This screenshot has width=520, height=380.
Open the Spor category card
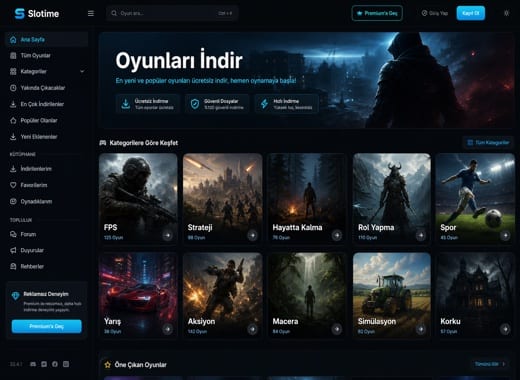pyautogui.click(x=476, y=199)
